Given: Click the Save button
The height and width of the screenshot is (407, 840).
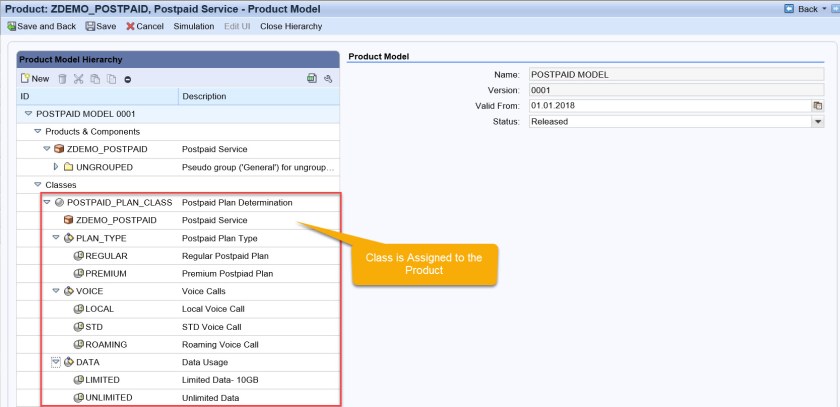Looking at the screenshot, I should coord(101,26).
